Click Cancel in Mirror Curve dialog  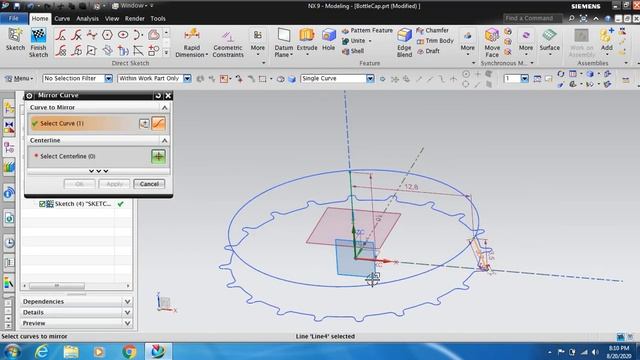pos(149,184)
